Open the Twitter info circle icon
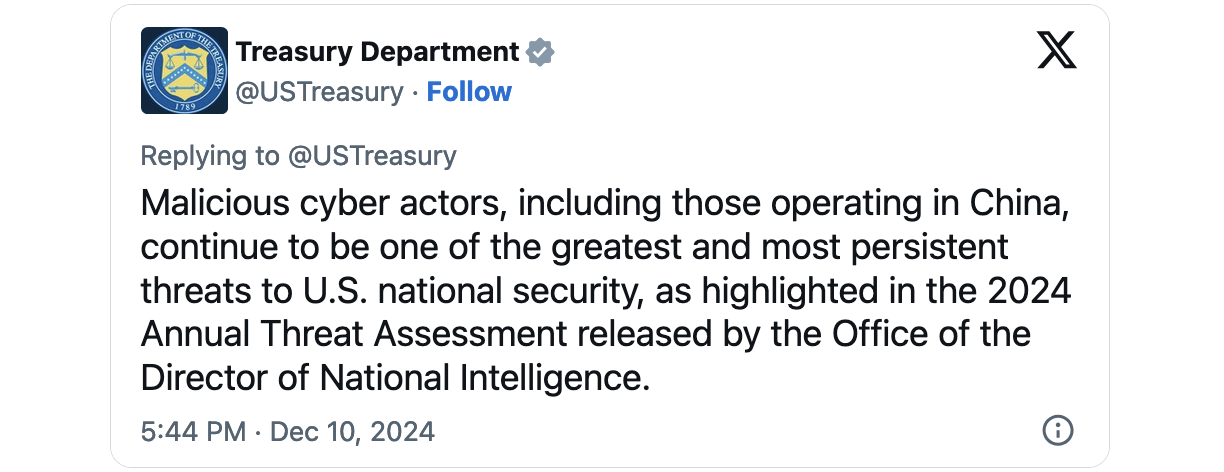The width and height of the screenshot is (1224, 472). pyautogui.click(x=1057, y=431)
